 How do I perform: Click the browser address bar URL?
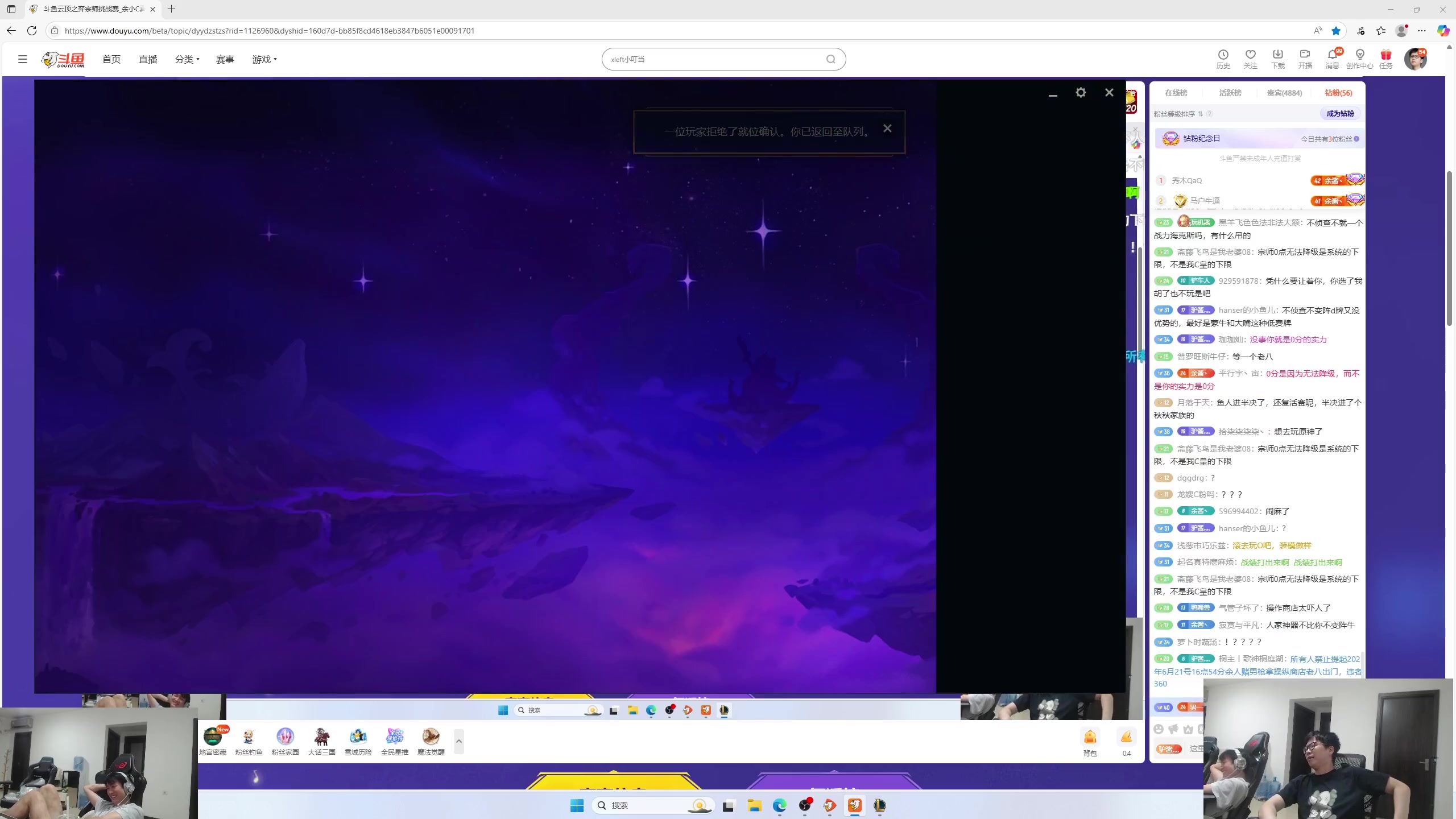point(270,31)
